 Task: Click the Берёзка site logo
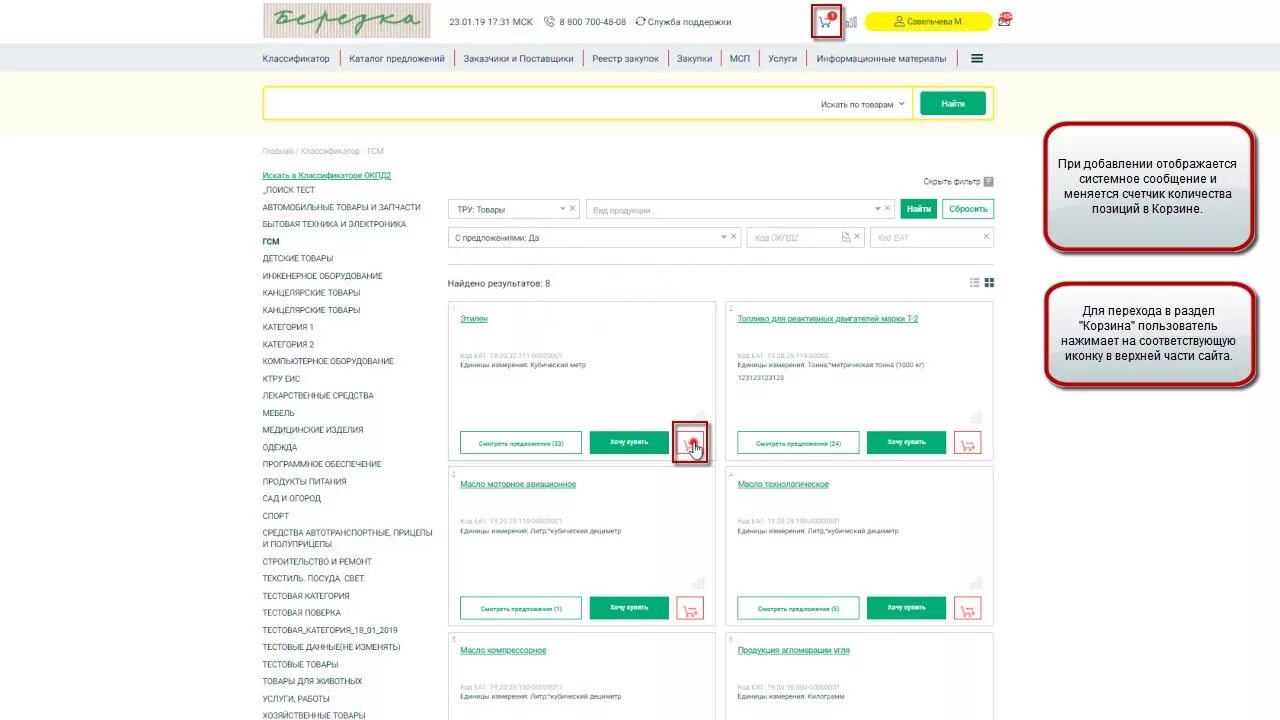pos(347,21)
